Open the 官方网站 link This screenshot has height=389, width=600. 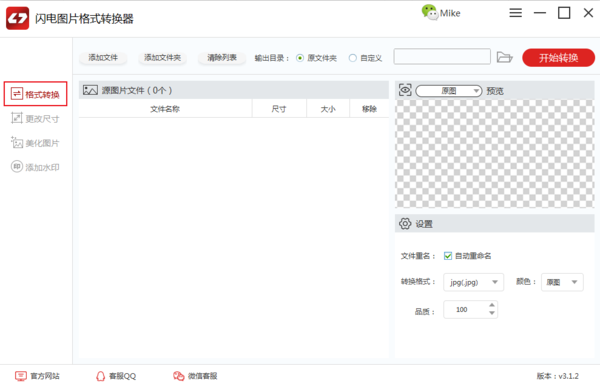[x=37, y=376]
